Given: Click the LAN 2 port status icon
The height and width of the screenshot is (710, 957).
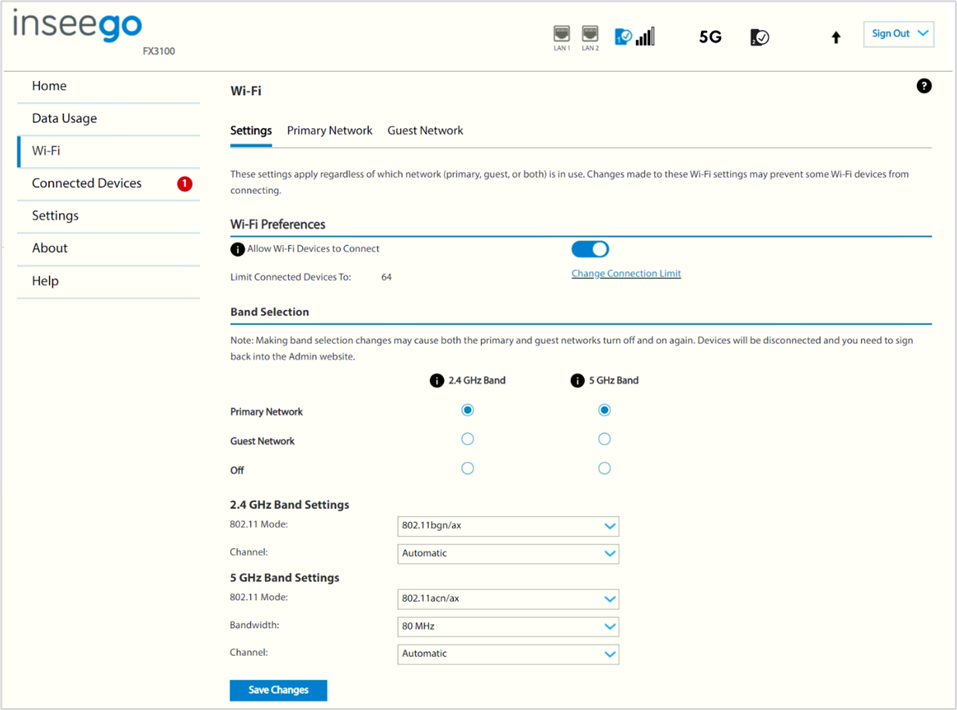Looking at the screenshot, I should (x=590, y=34).
